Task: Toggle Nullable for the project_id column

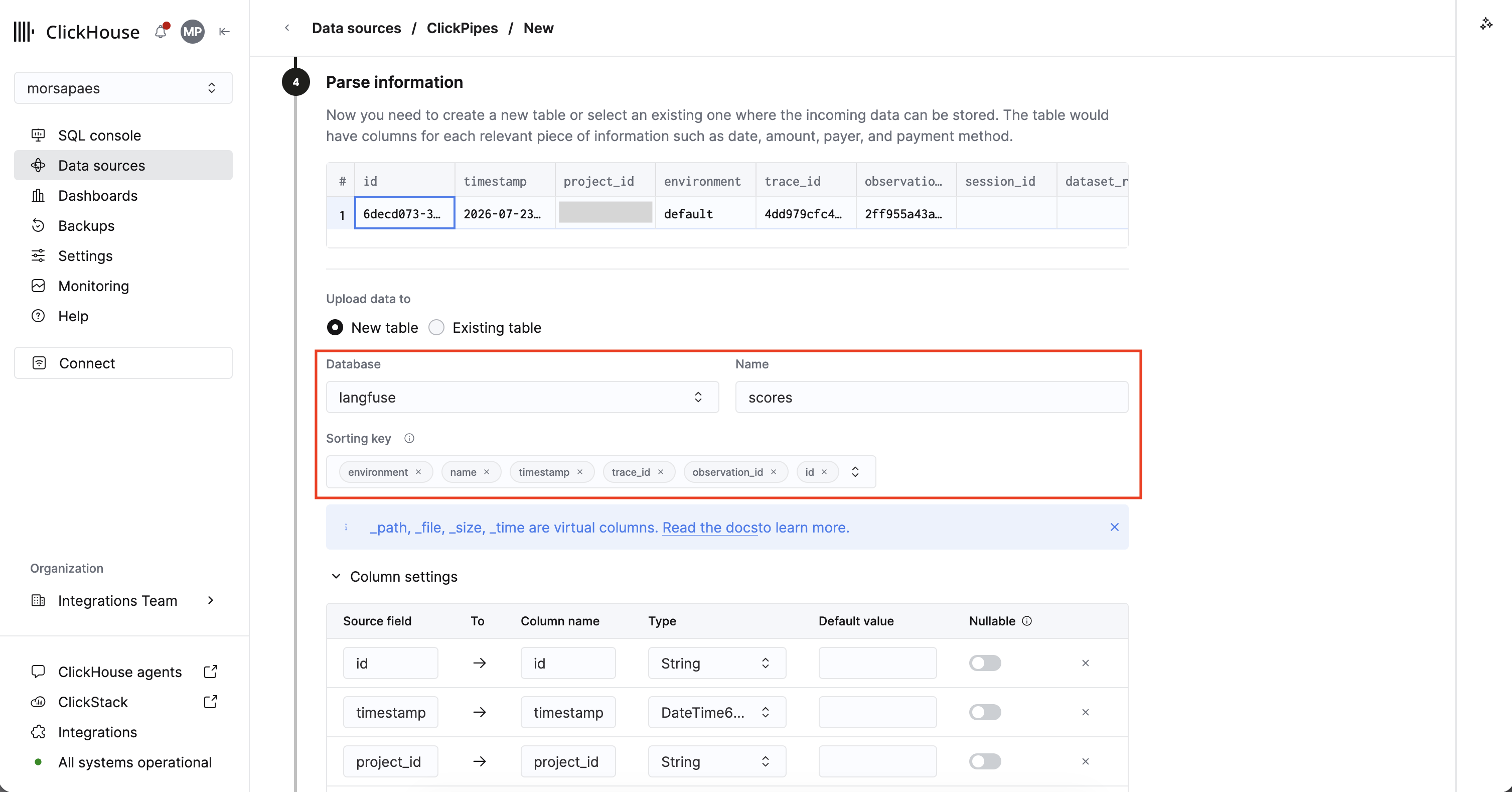Action: point(985,762)
